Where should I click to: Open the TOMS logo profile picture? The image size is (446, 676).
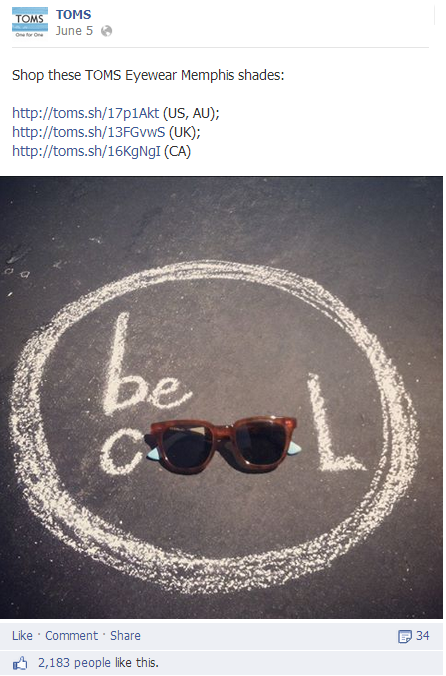coord(30,22)
